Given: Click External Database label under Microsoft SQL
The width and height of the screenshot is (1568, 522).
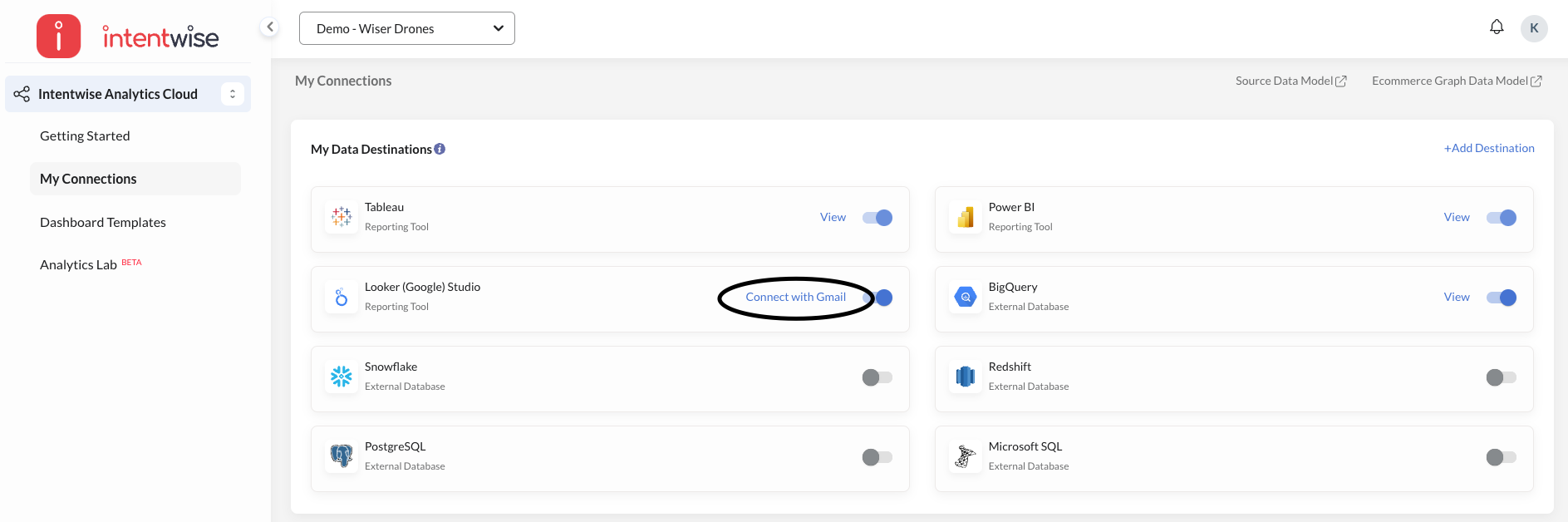Looking at the screenshot, I should (x=1029, y=466).
